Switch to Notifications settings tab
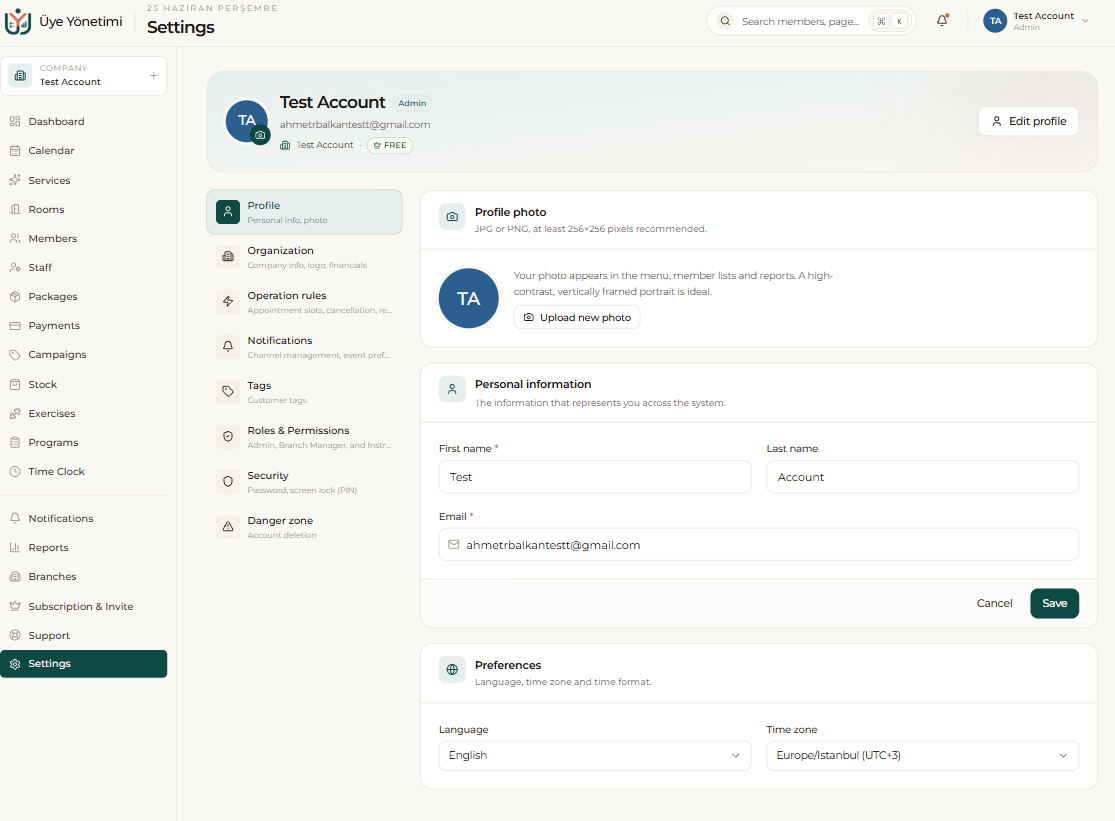This screenshot has height=821, width=1115. pos(304,347)
